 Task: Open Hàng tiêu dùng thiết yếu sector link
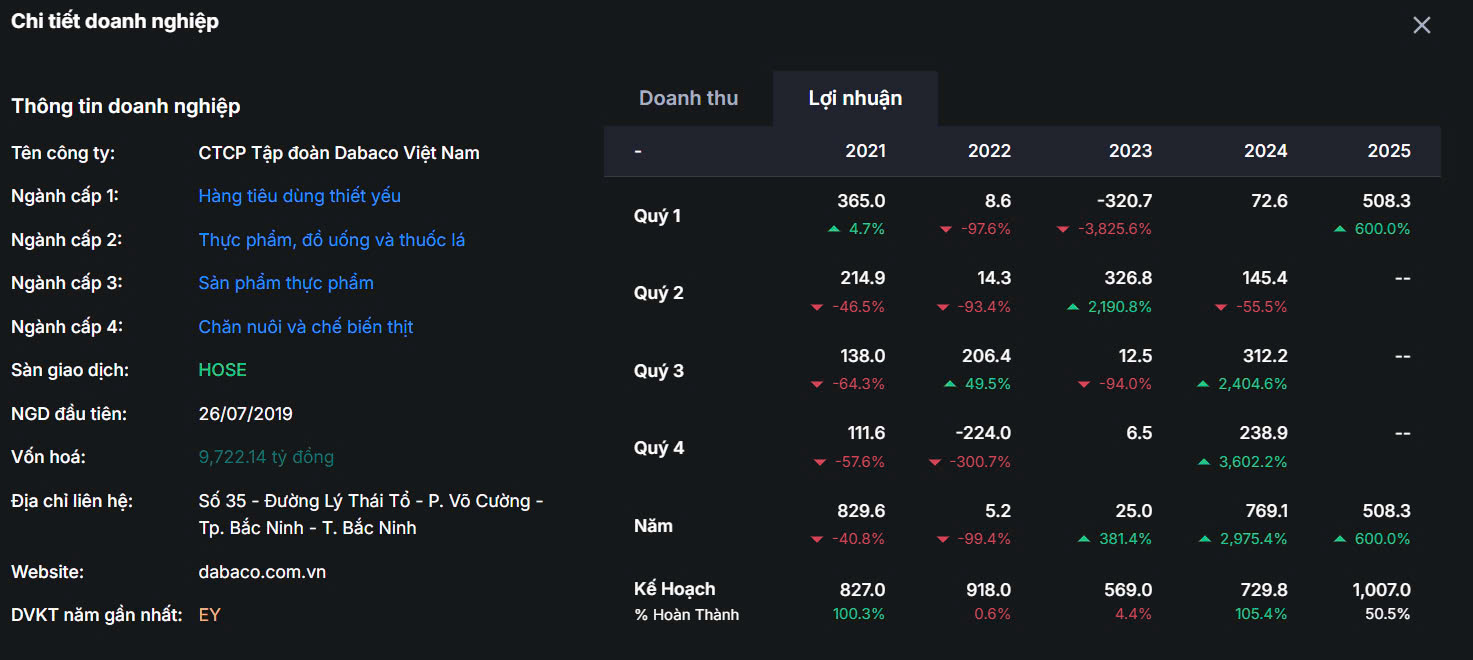(299, 196)
